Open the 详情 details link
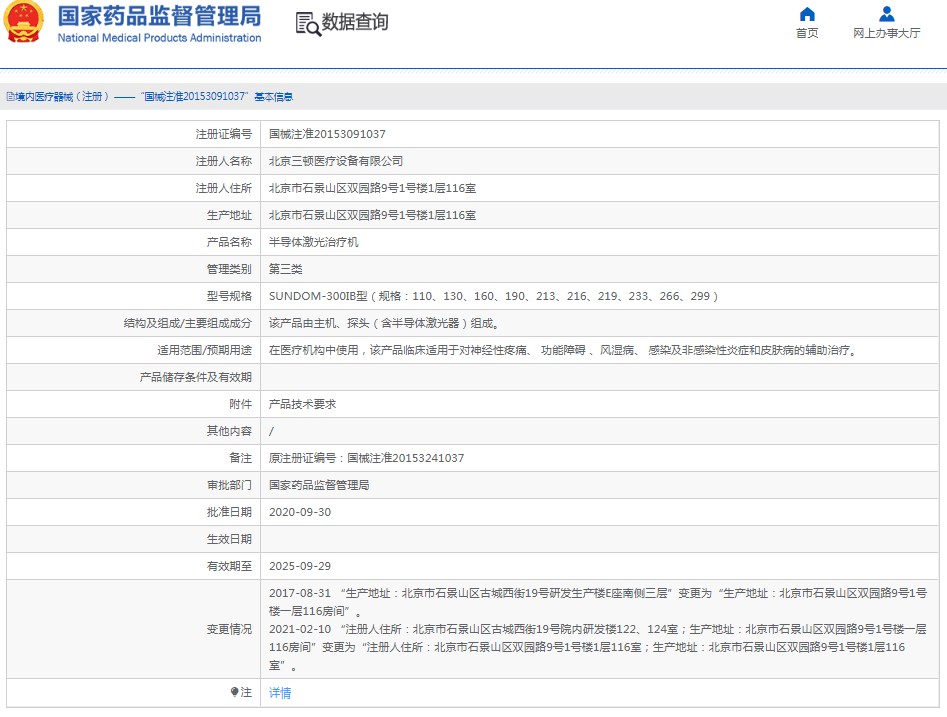The height and width of the screenshot is (717, 947). click(280, 693)
